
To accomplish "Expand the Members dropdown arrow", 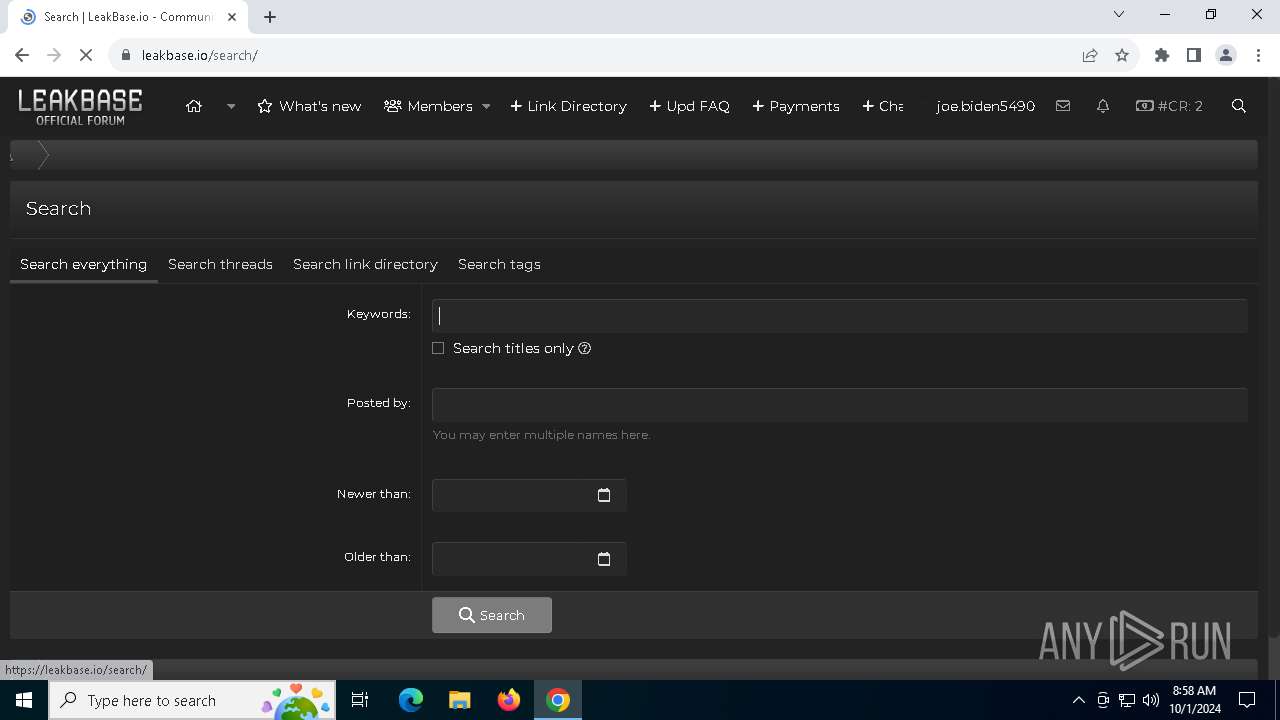I will click(x=486, y=106).
